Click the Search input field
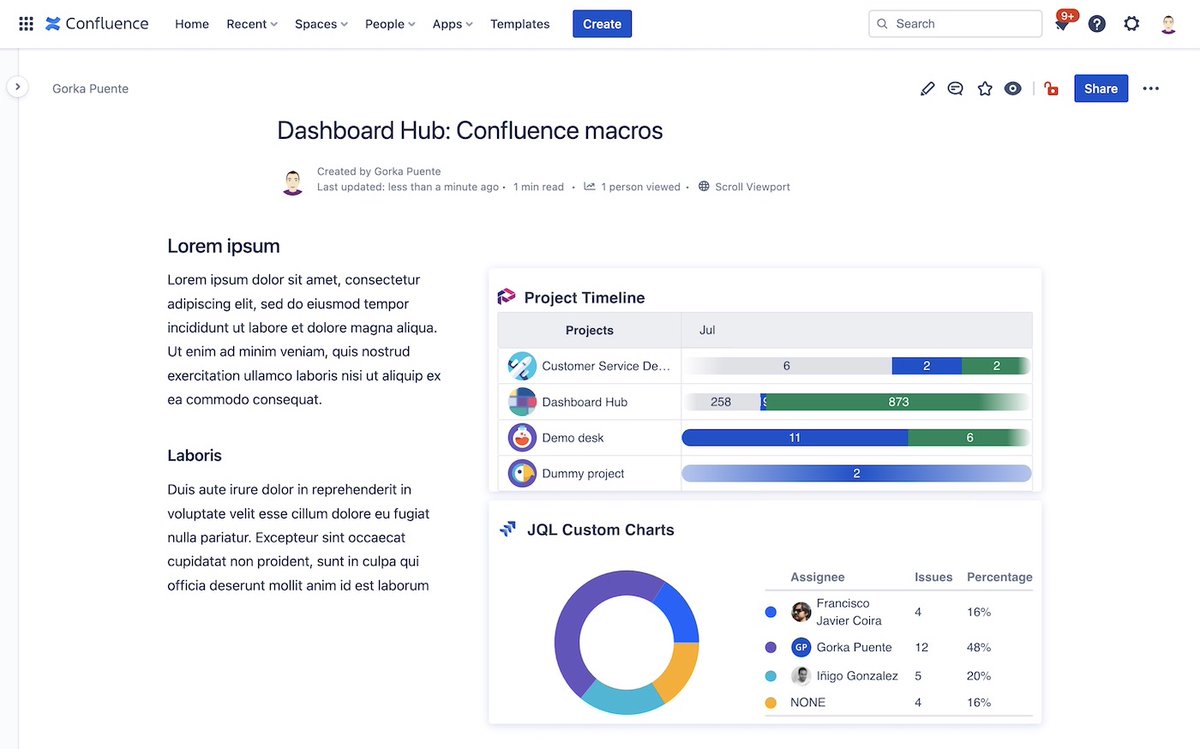This screenshot has height=749, width=1200. pyautogui.click(x=955, y=24)
